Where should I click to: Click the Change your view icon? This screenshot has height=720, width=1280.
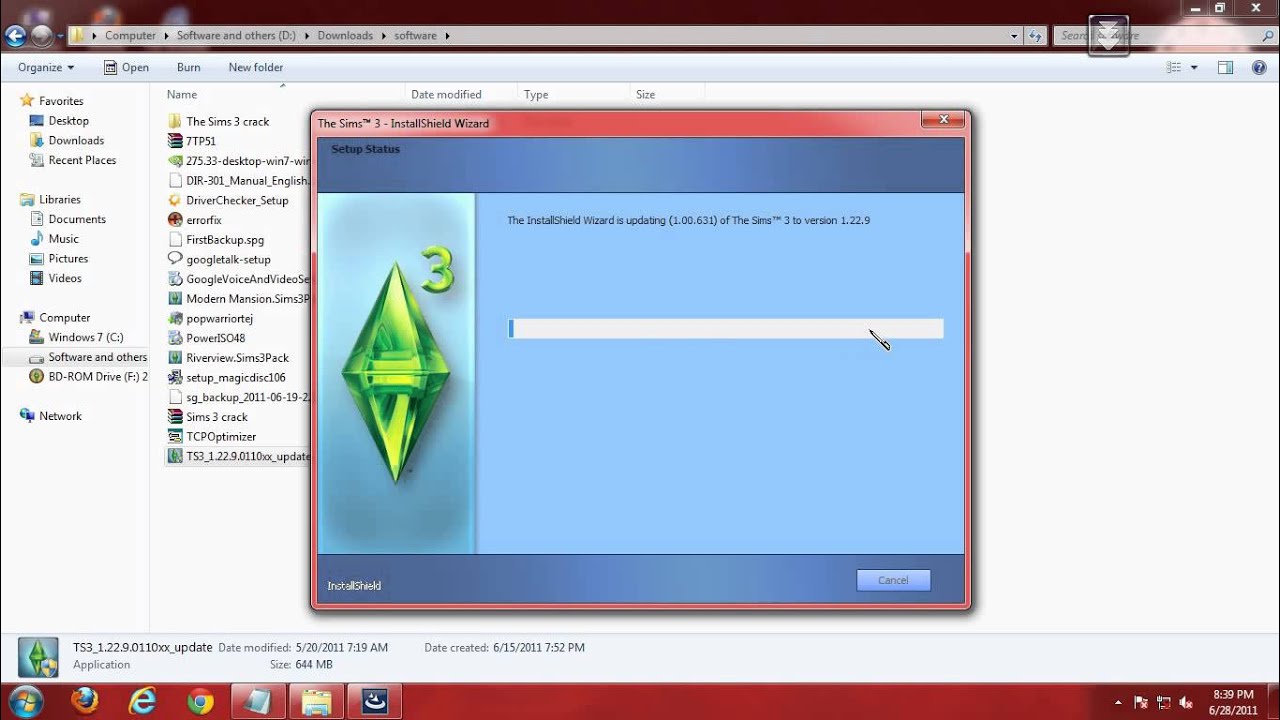[x=1174, y=67]
